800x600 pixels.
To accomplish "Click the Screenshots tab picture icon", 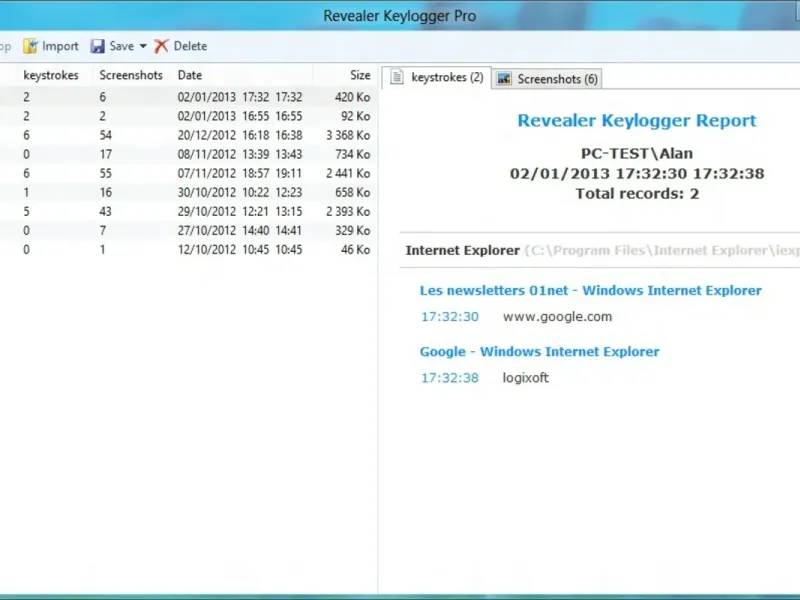I will [x=505, y=78].
